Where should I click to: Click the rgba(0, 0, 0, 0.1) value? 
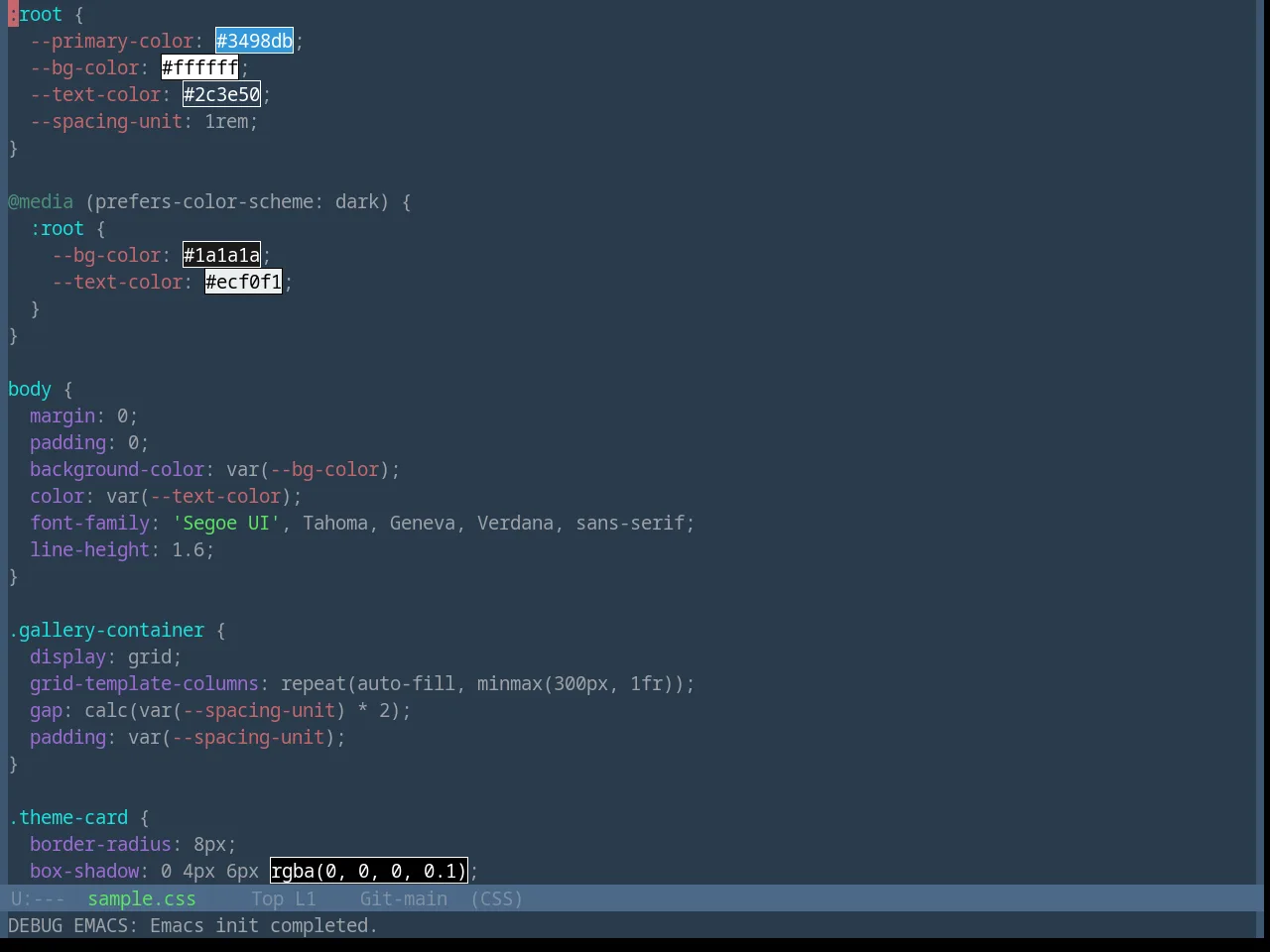point(369,871)
